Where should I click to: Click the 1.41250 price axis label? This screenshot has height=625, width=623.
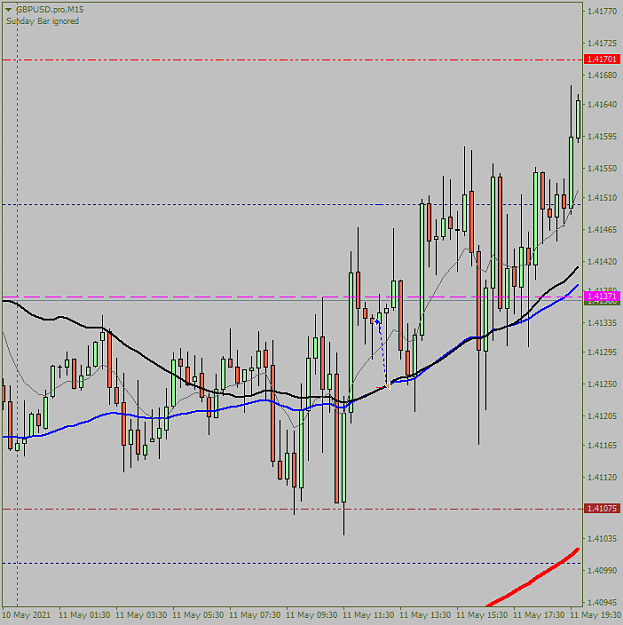click(602, 384)
